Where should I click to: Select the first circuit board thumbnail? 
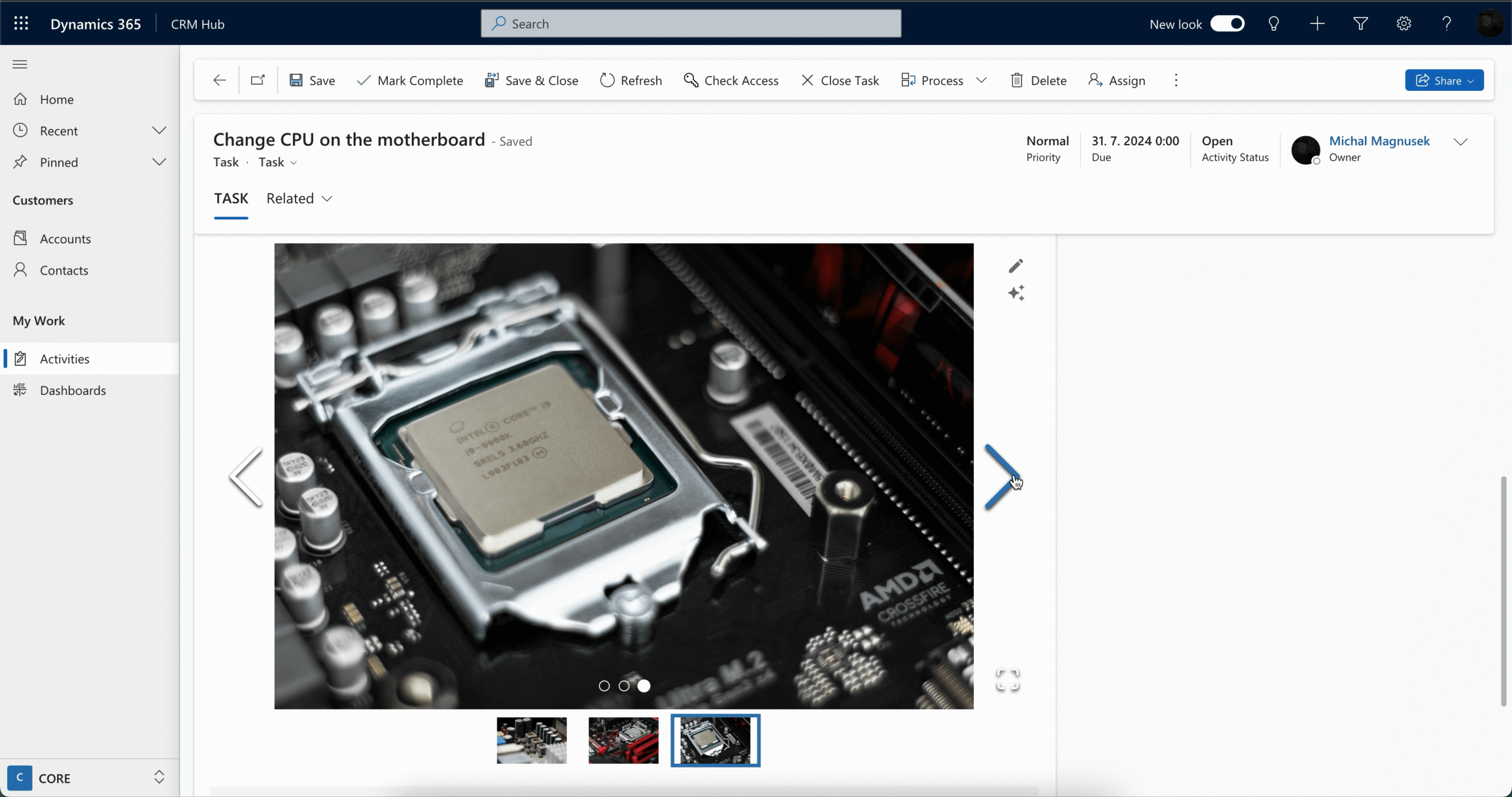coord(532,740)
